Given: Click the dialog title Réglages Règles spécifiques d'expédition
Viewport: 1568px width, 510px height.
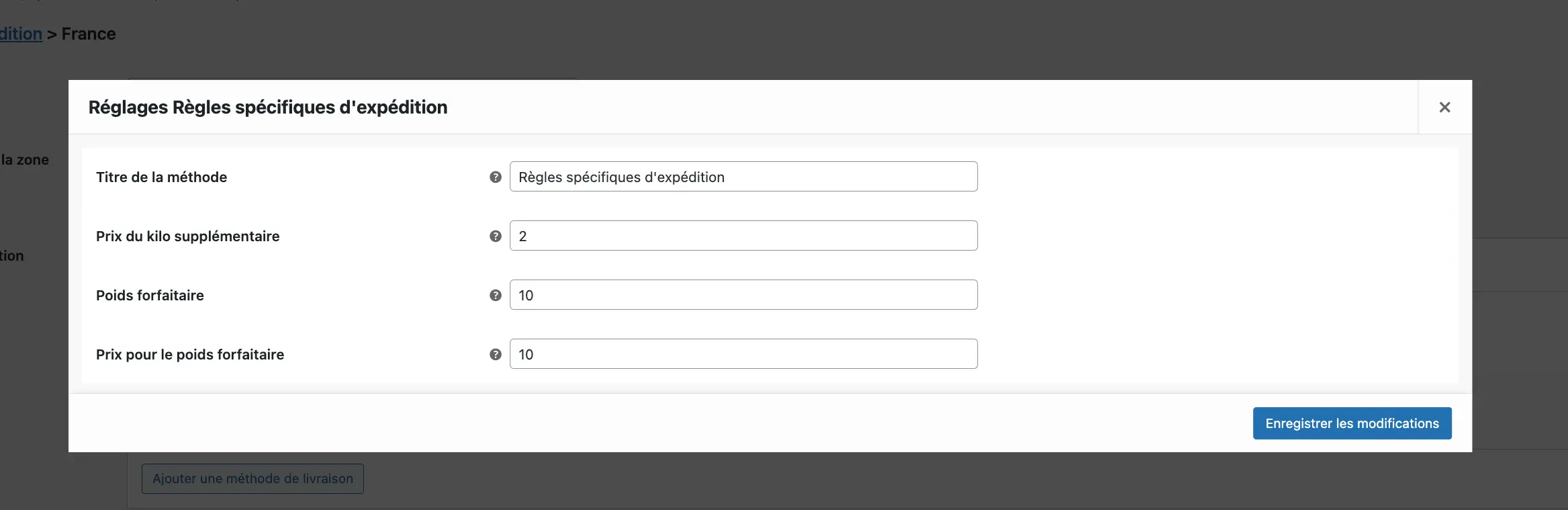Looking at the screenshot, I should (x=268, y=108).
